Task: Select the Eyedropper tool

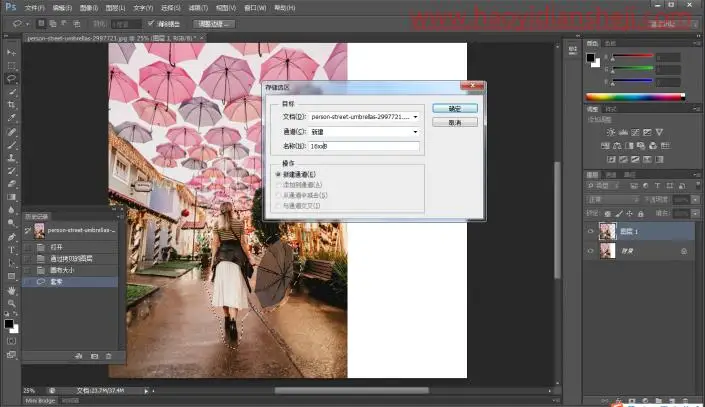Action: 11,118
